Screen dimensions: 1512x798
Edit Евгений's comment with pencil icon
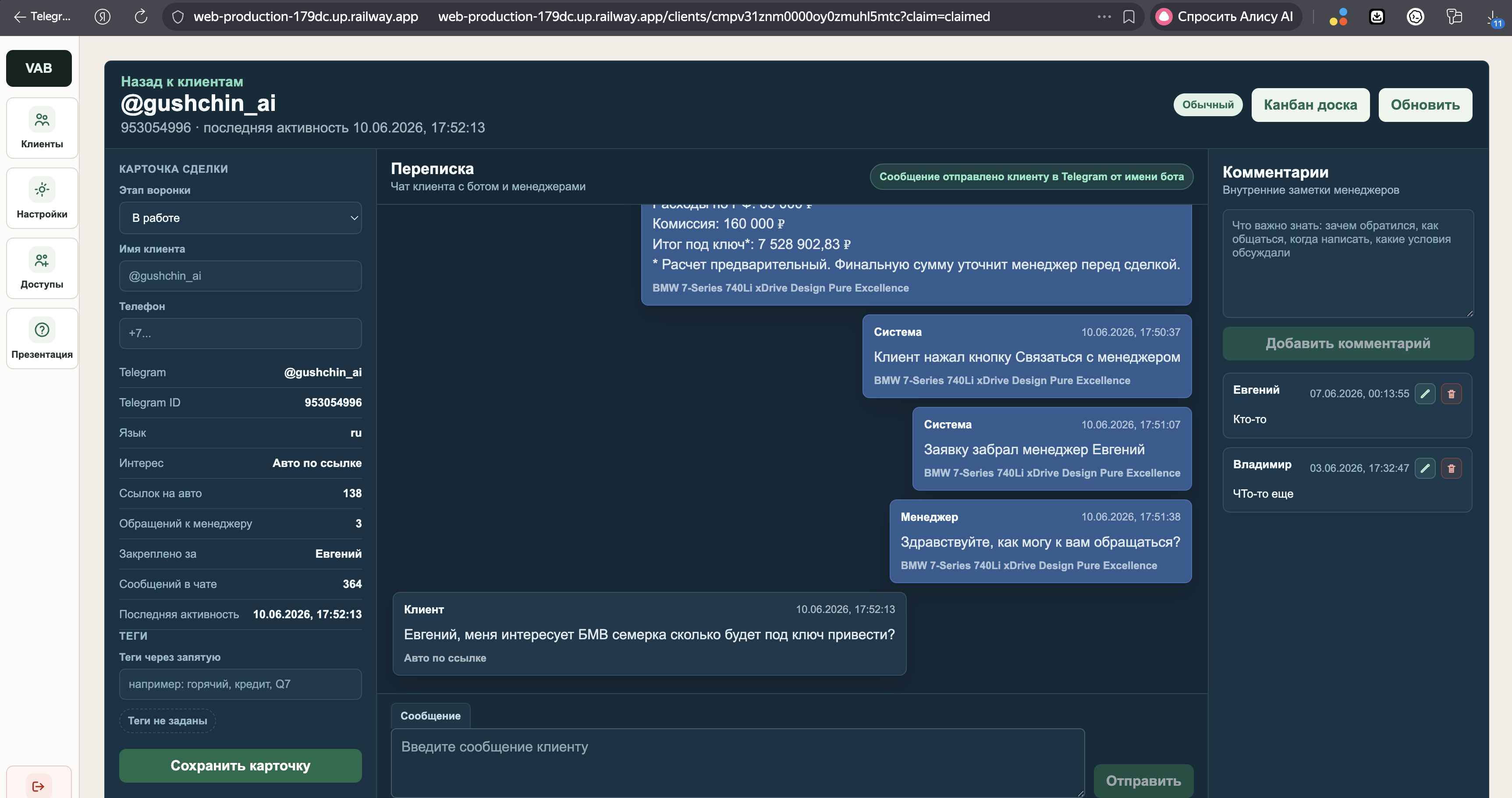tap(1424, 393)
